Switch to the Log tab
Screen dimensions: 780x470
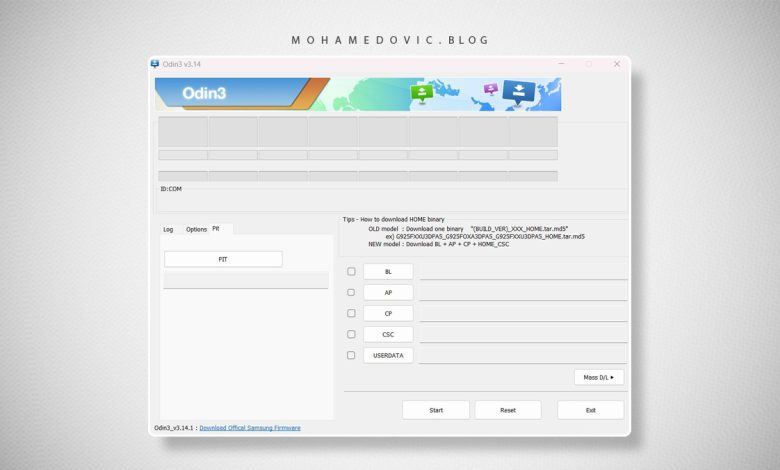coord(168,229)
